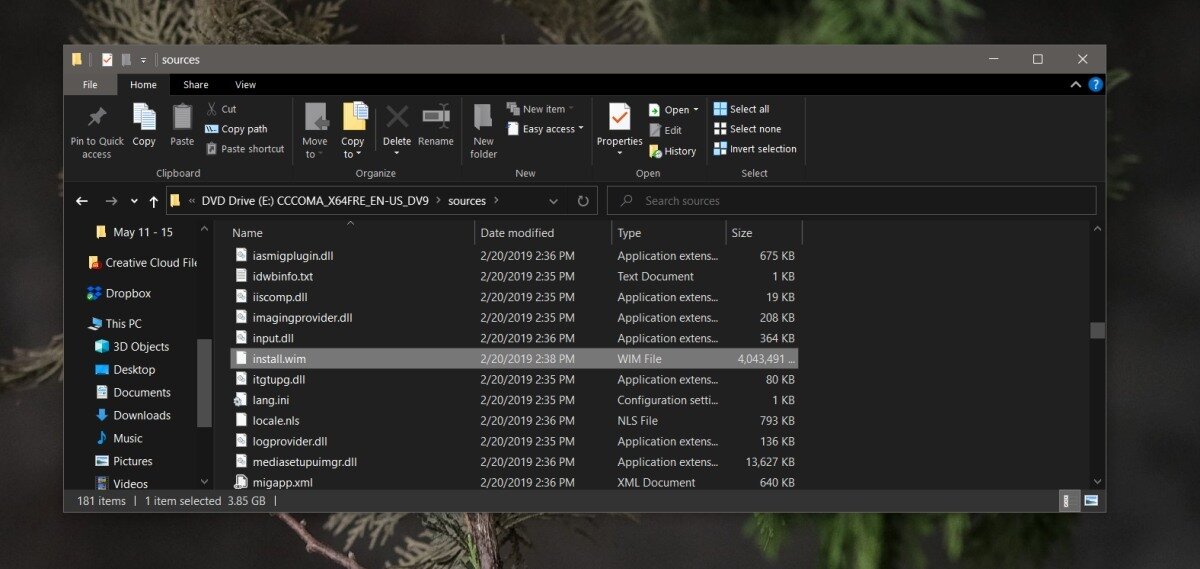Click the Copy icon in Clipboard group

[144, 117]
